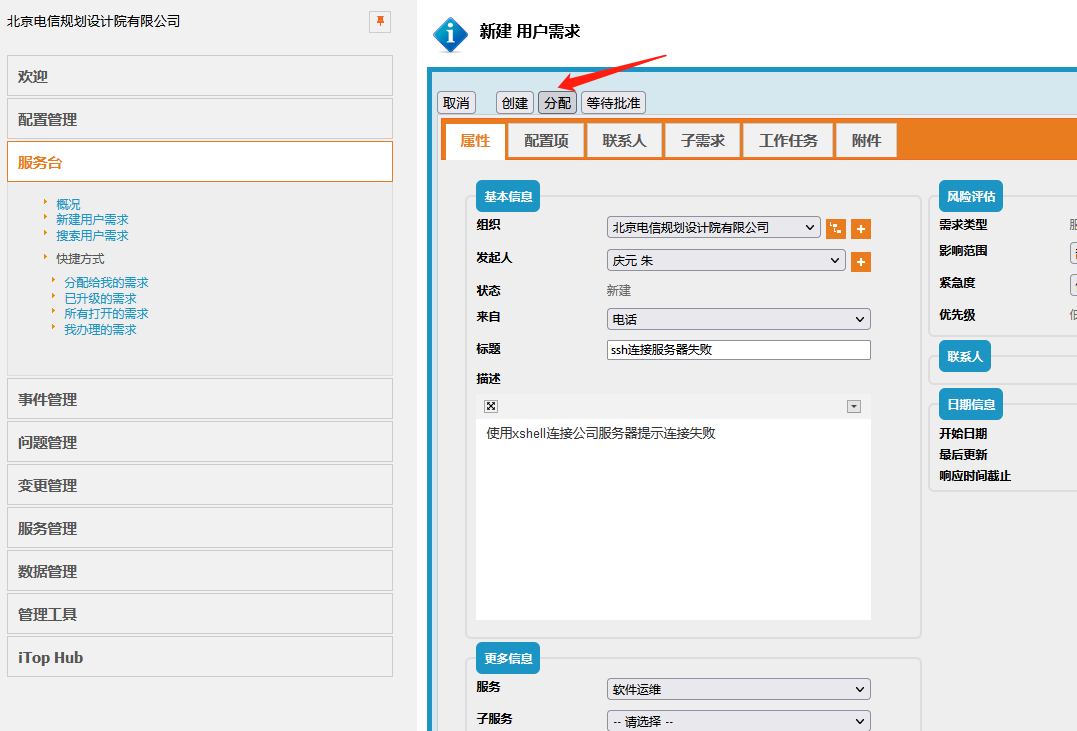Viewport: 1077px width, 731px height.
Task: Click the 分配 button
Action: (557, 103)
